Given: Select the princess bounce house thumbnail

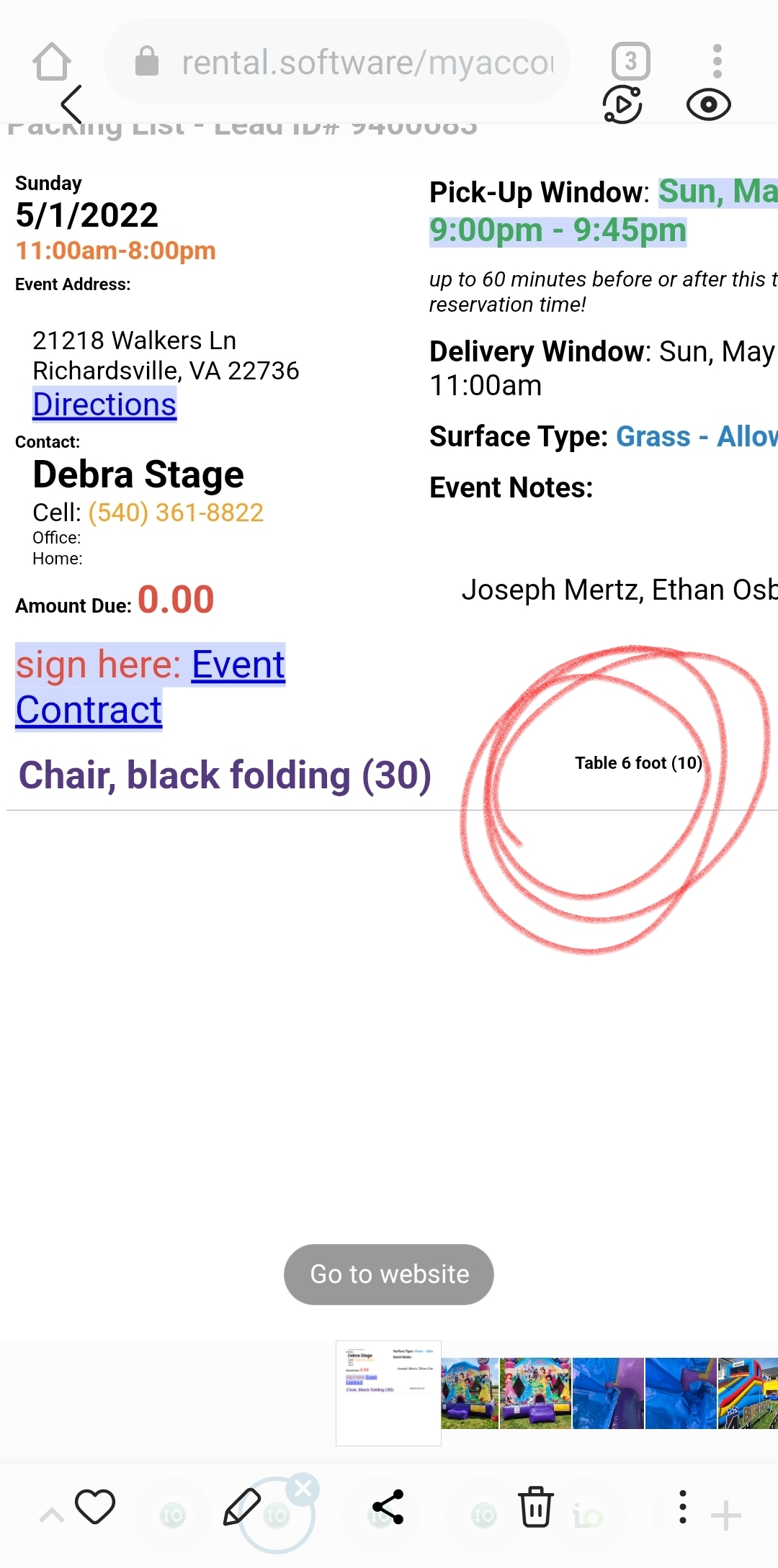Looking at the screenshot, I should click(x=470, y=1393).
